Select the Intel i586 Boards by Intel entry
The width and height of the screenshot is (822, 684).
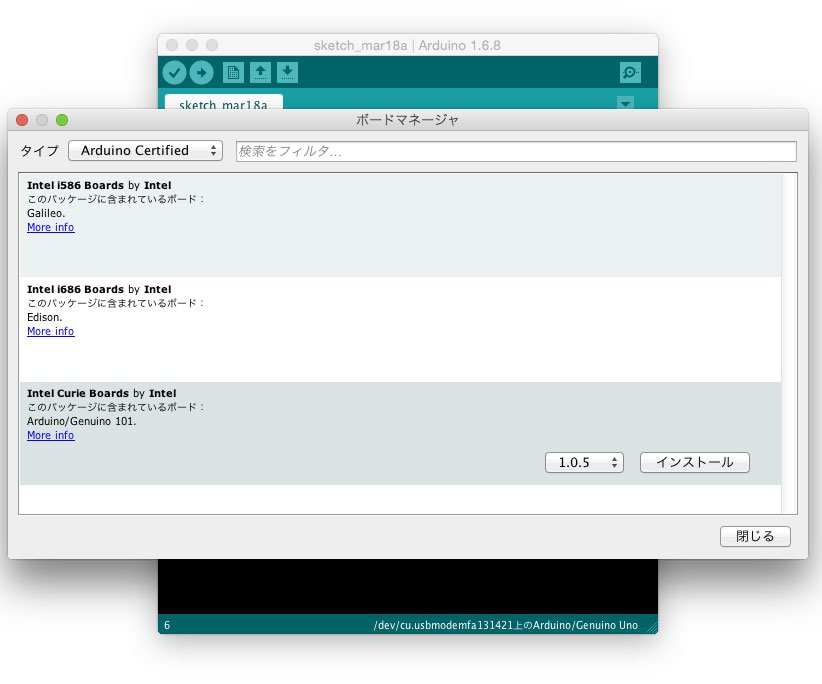[x=400, y=225]
